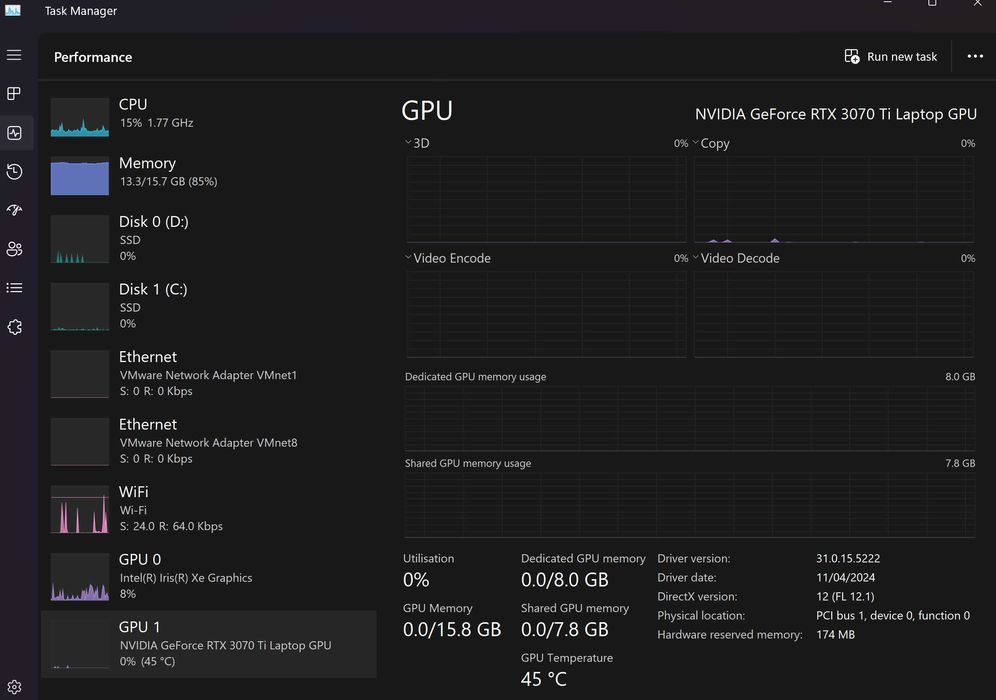The height and width of the screenshot is (700, 996).
Task: Click Run new task button
Action: (x=891, y=57)
